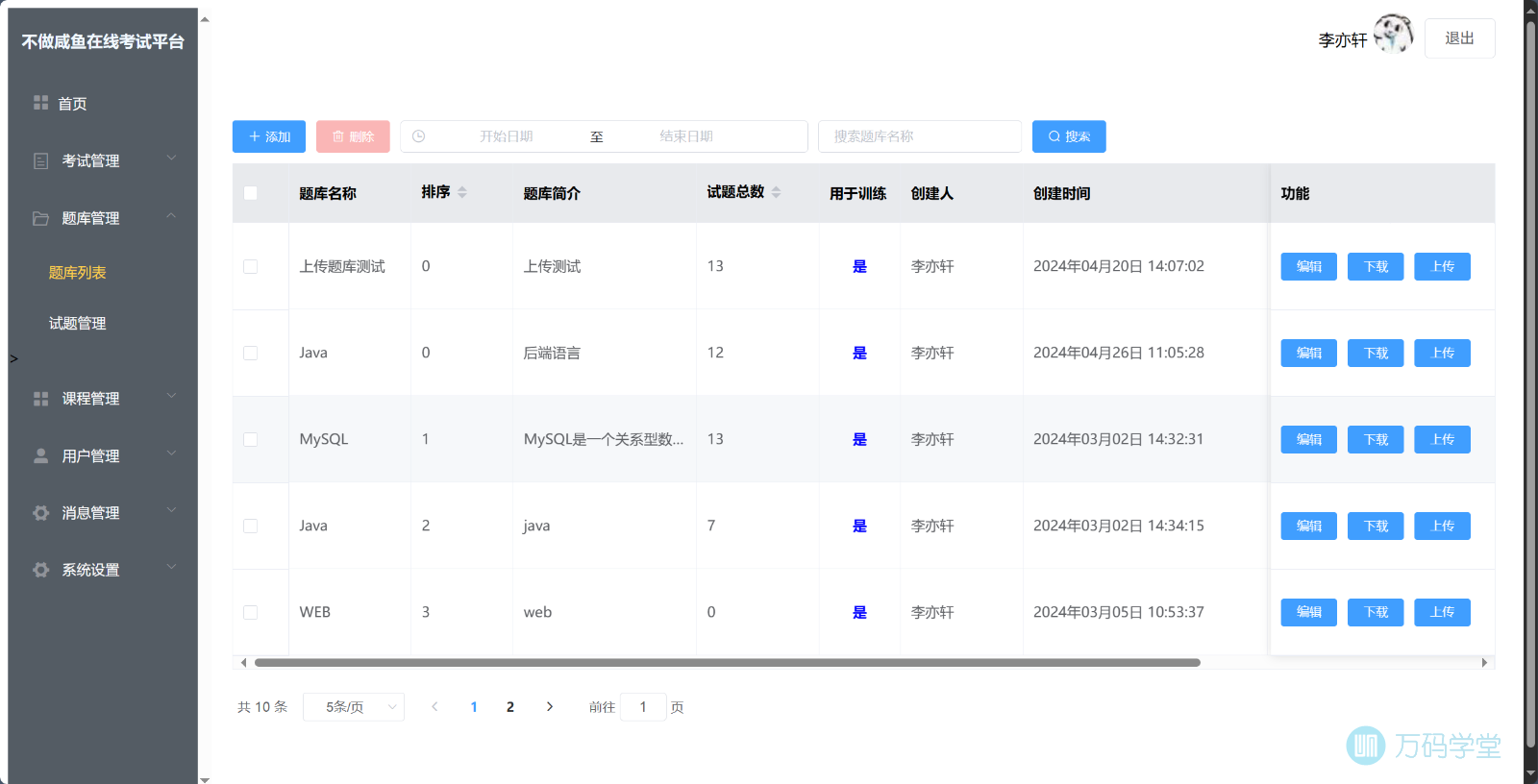This screenshot has width=1538, height=784.
Task: Click the 开始日期 date field
Action: tap(506, 136)
